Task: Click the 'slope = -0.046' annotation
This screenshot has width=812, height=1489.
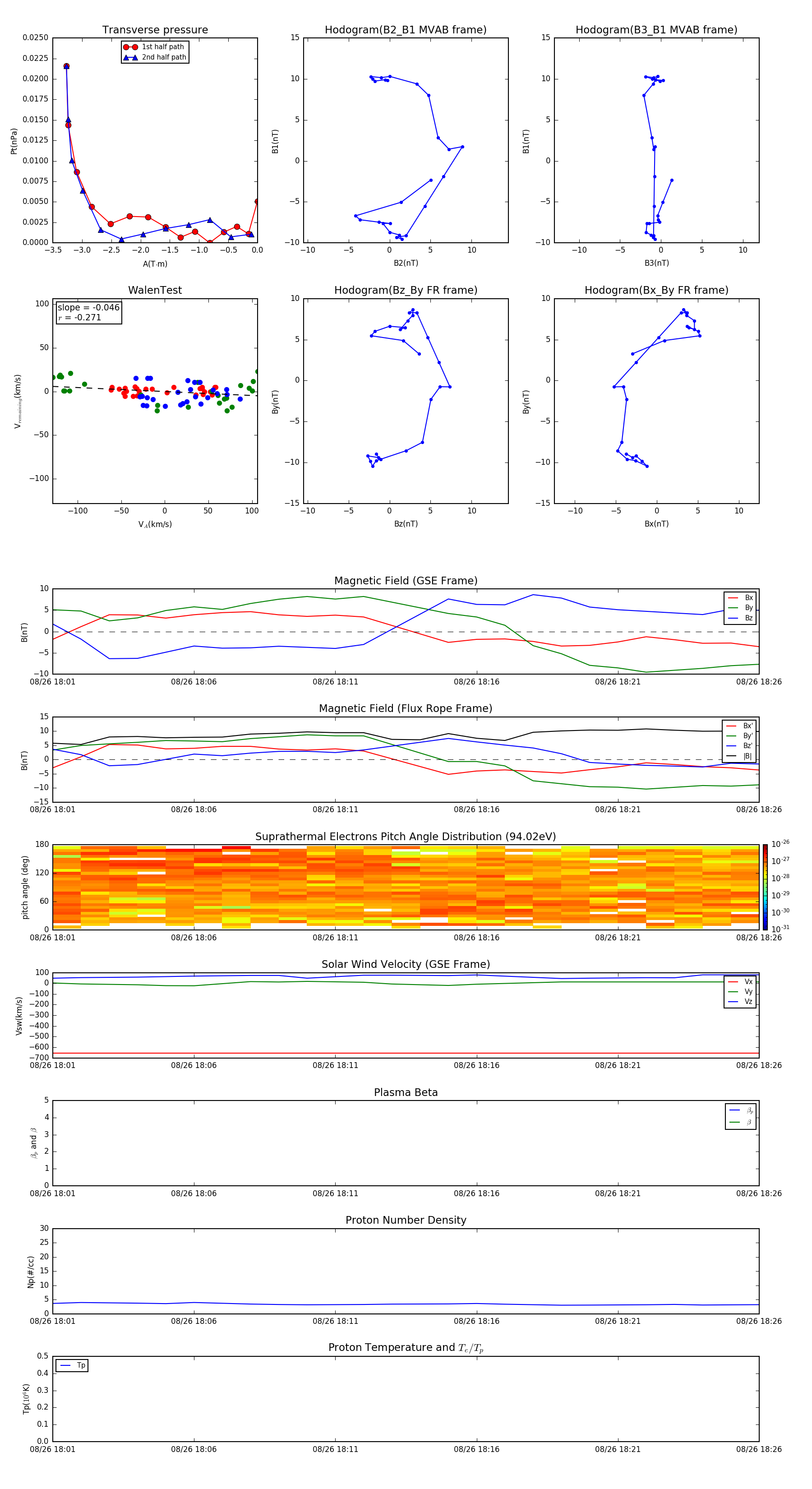Action: (x=88, y=308)
